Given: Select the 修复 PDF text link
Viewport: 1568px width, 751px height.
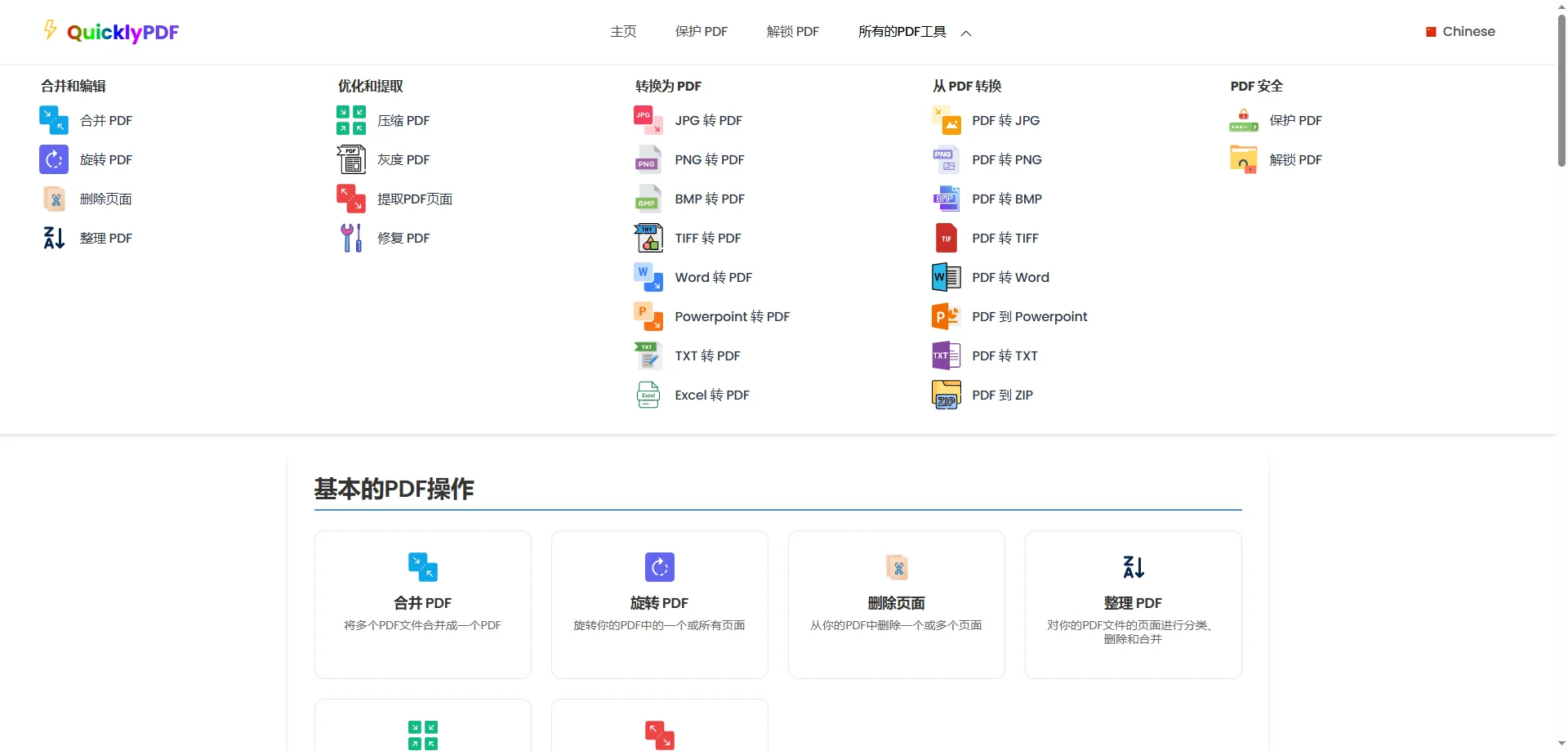Looking at the screenshot, I should click(x=403, y=238).
